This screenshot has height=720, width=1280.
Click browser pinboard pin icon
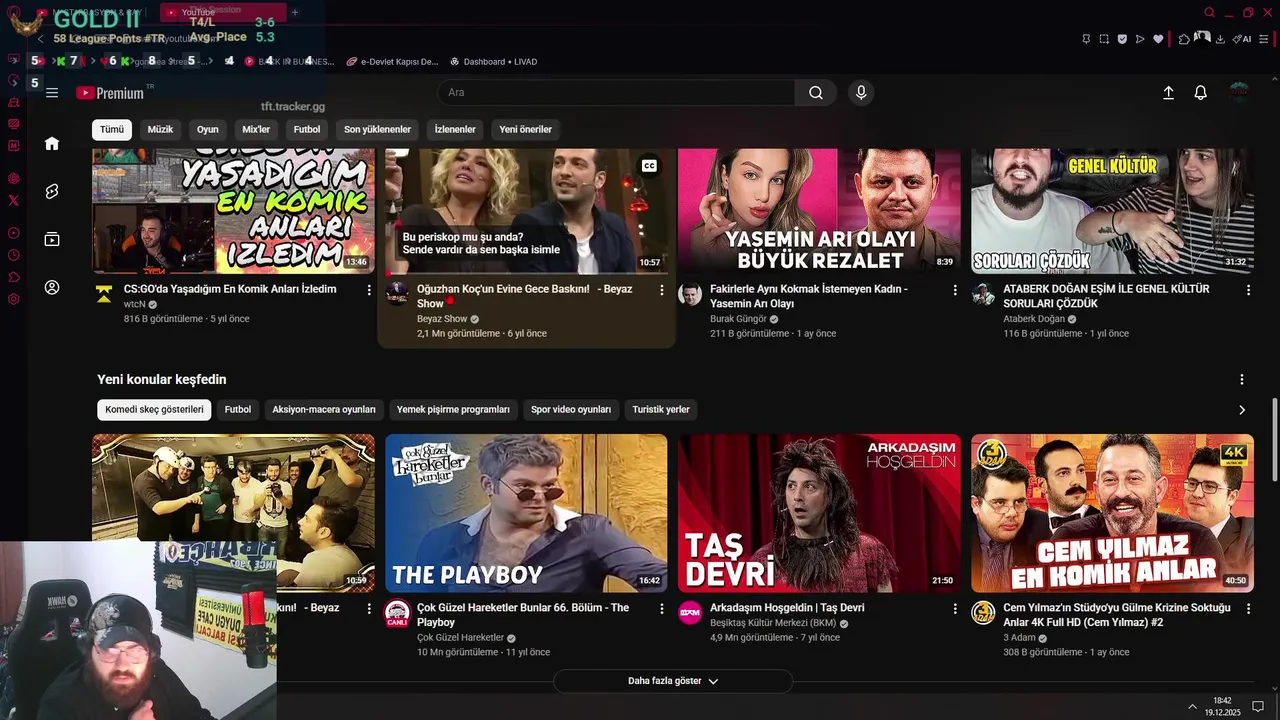pyautogui.click(x=1086, y=39)
